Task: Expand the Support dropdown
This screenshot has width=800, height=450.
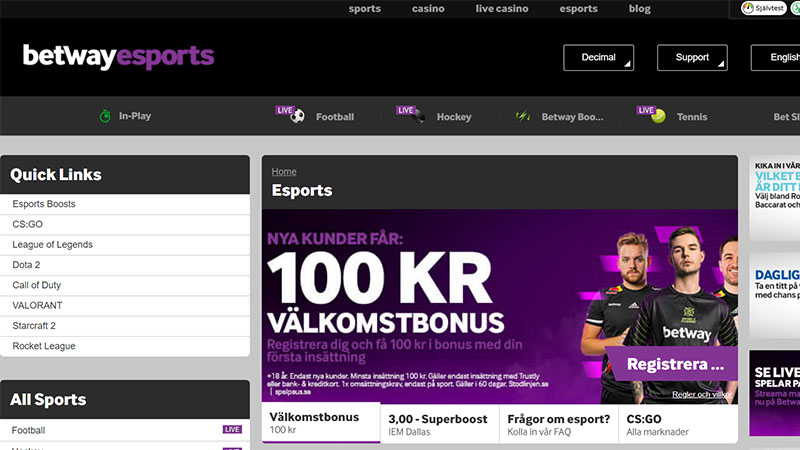Action: (x=692, y=58)
